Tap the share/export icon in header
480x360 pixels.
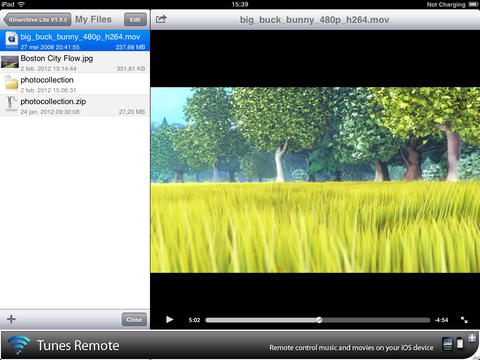point(161,19)
